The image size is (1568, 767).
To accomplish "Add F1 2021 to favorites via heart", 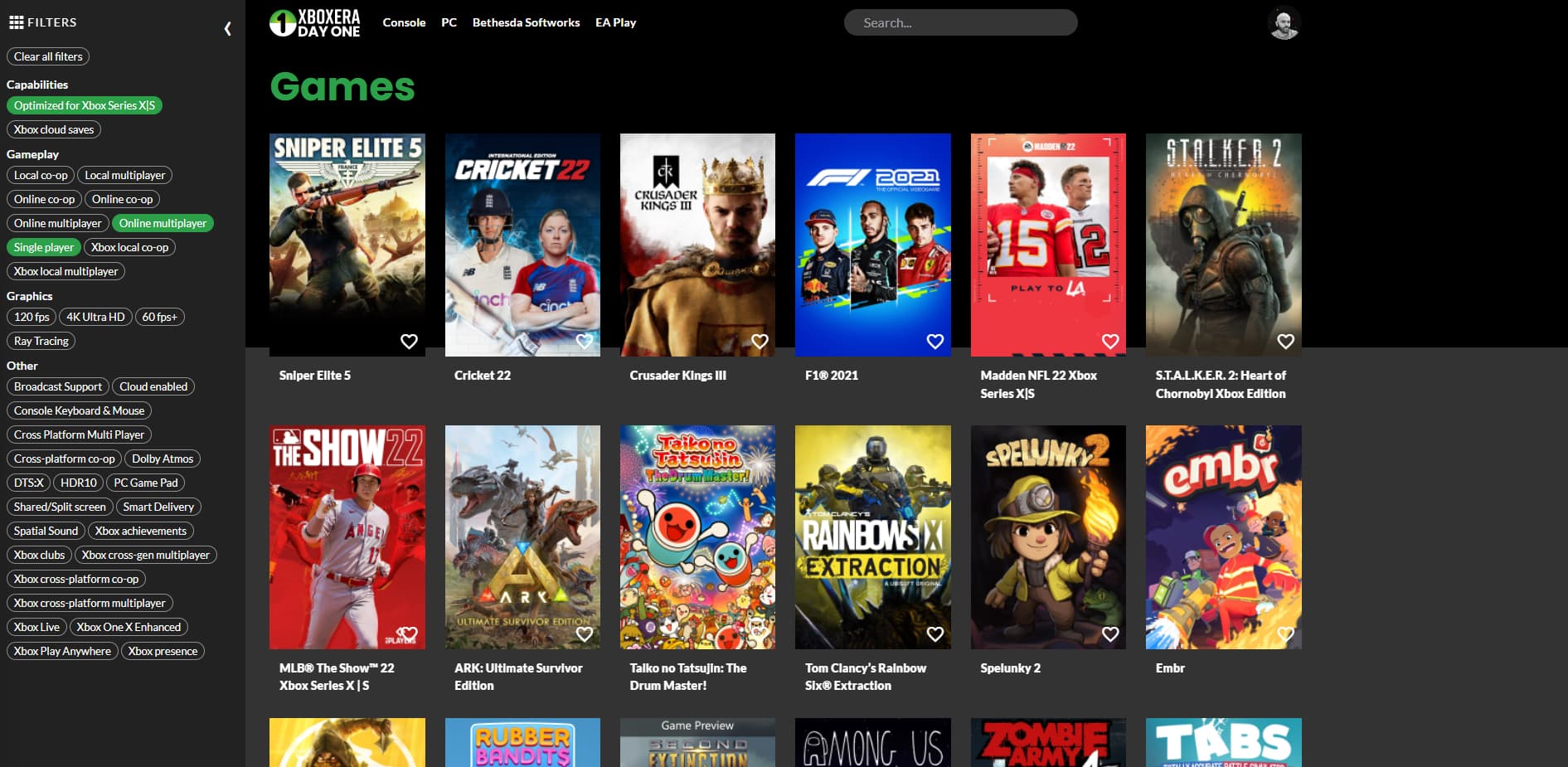I will pos(934,341).
